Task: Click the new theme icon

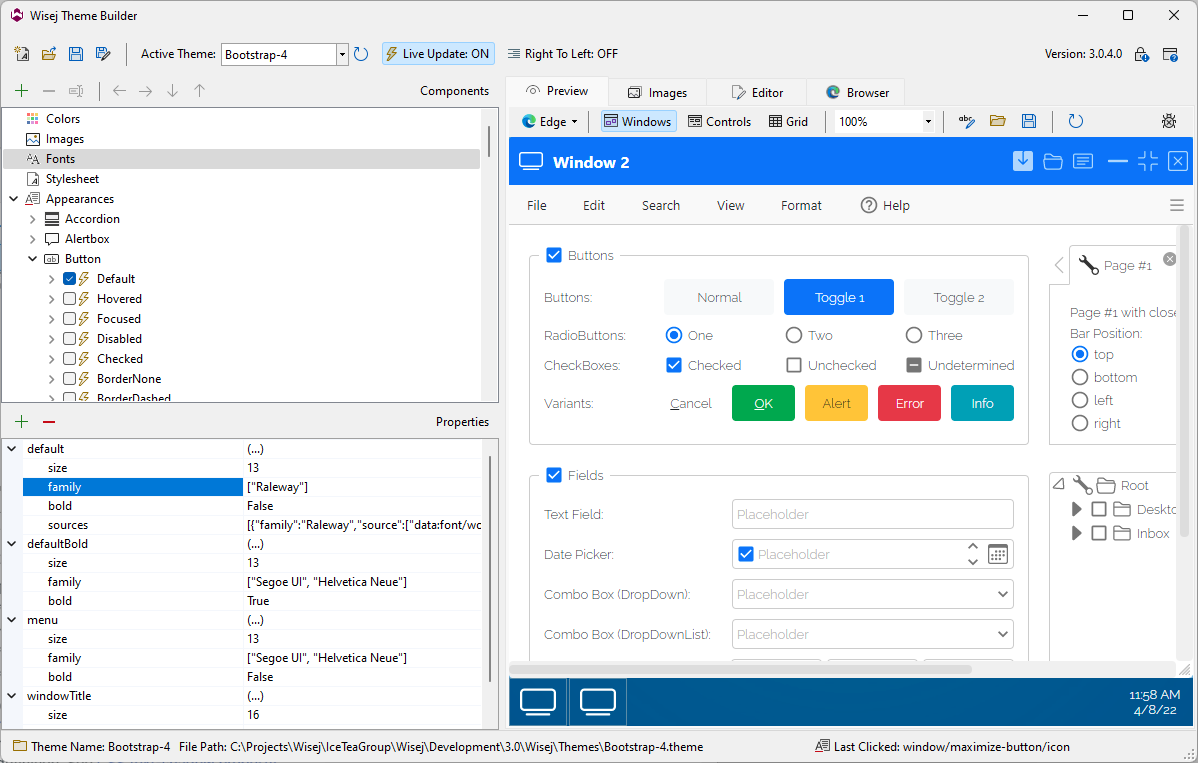Action: pyautogui.click(x=22, y=53)
